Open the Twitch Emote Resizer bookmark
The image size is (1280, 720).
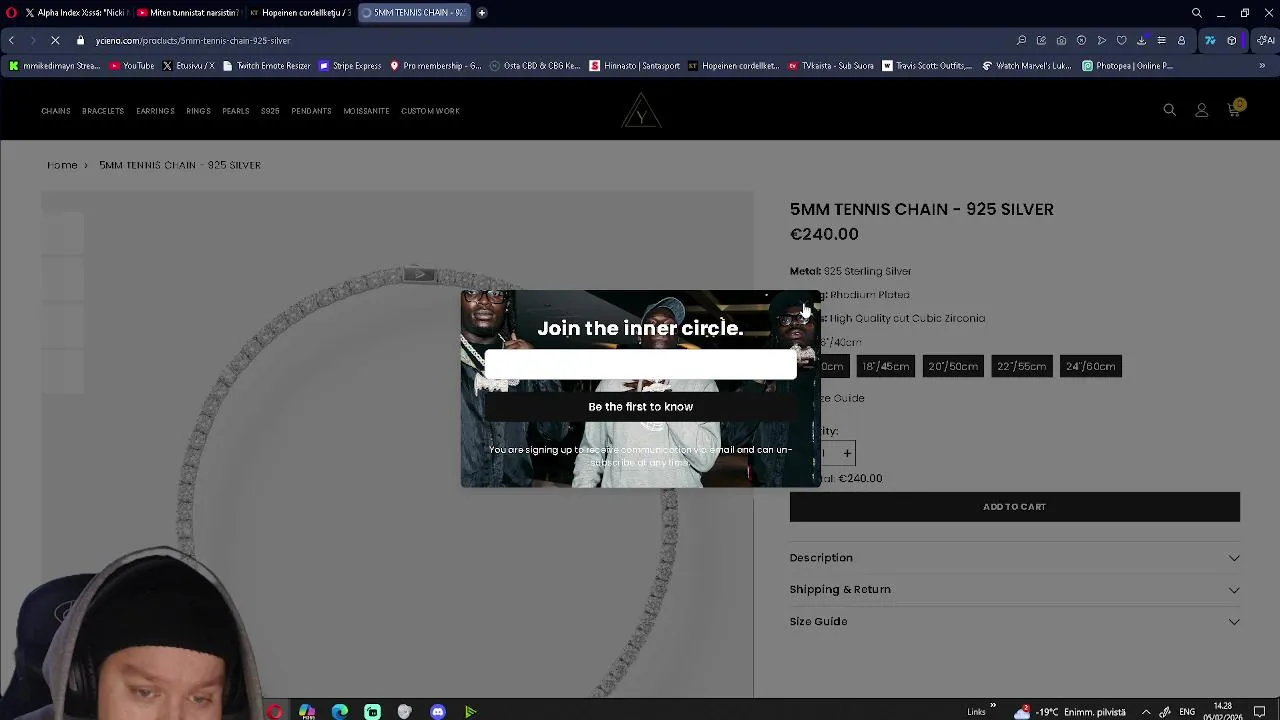point(266,66)
